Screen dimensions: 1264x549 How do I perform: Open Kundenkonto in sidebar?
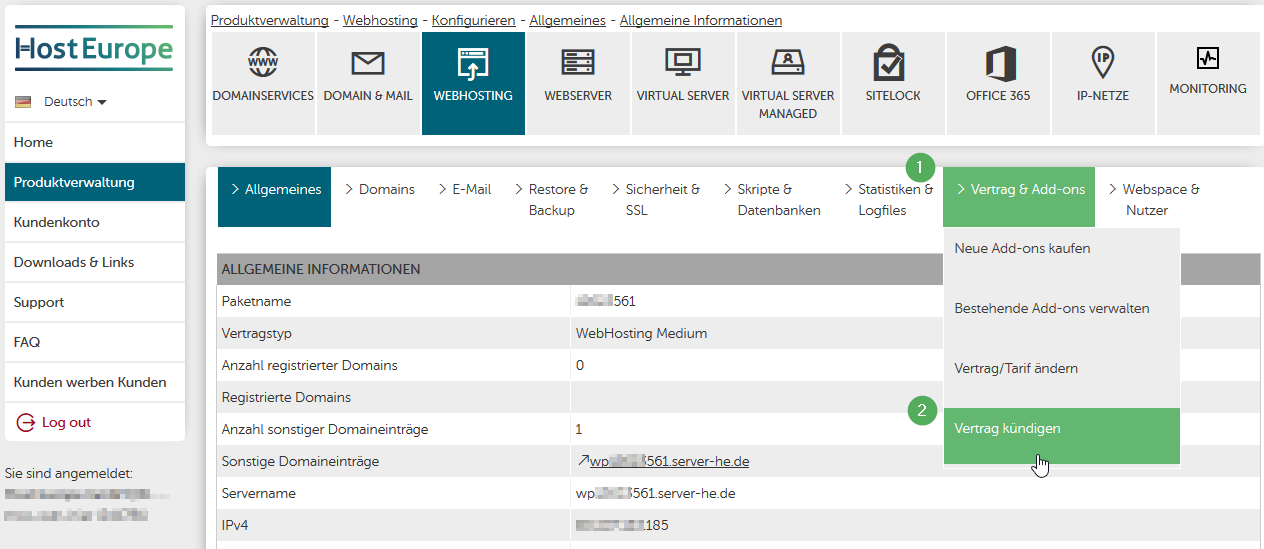95,222
